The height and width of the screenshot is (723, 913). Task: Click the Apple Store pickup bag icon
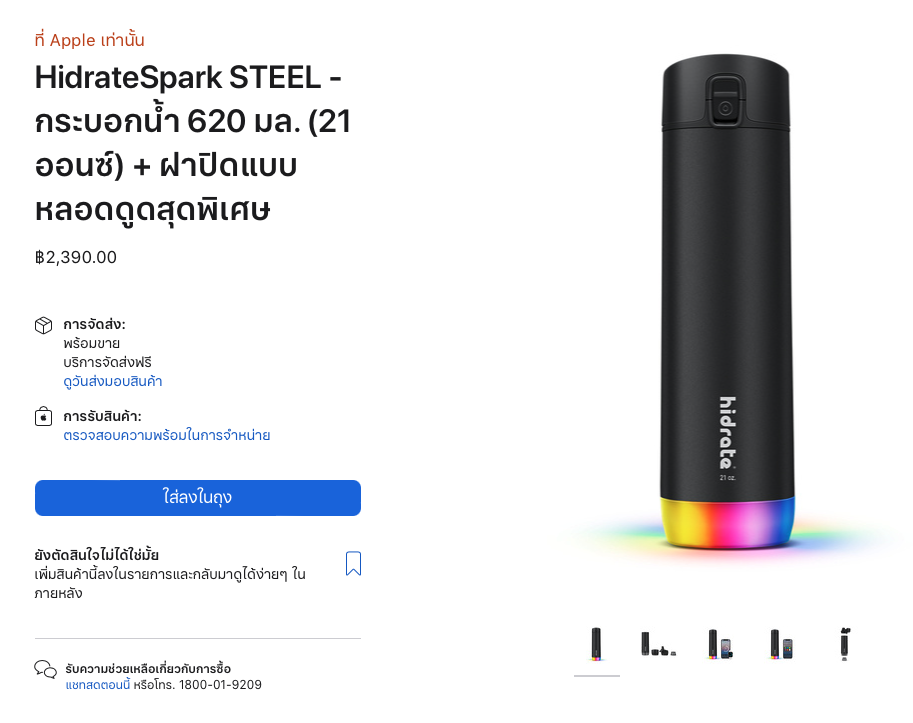44,417
